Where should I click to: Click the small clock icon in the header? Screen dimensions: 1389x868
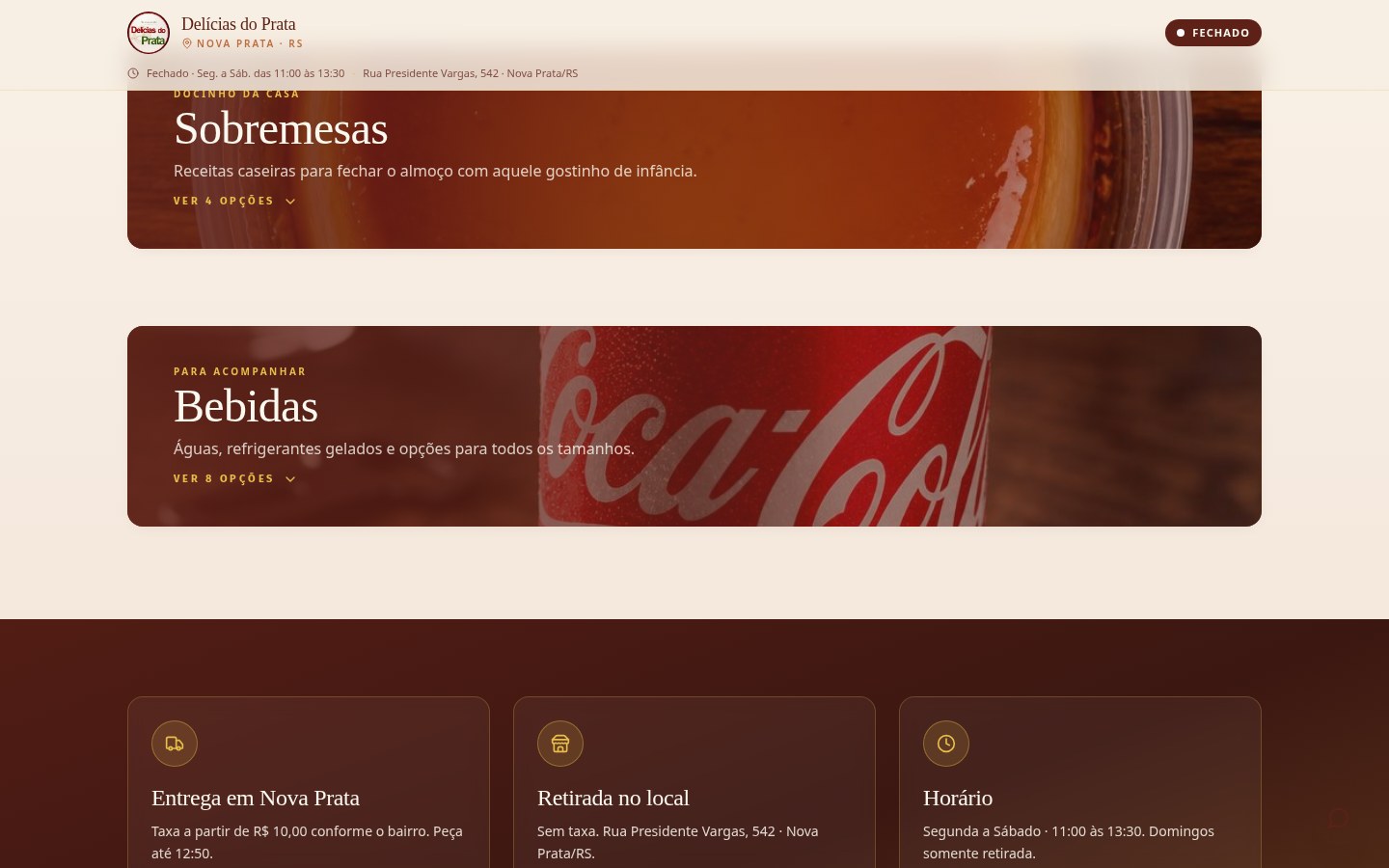pos(133,73)
